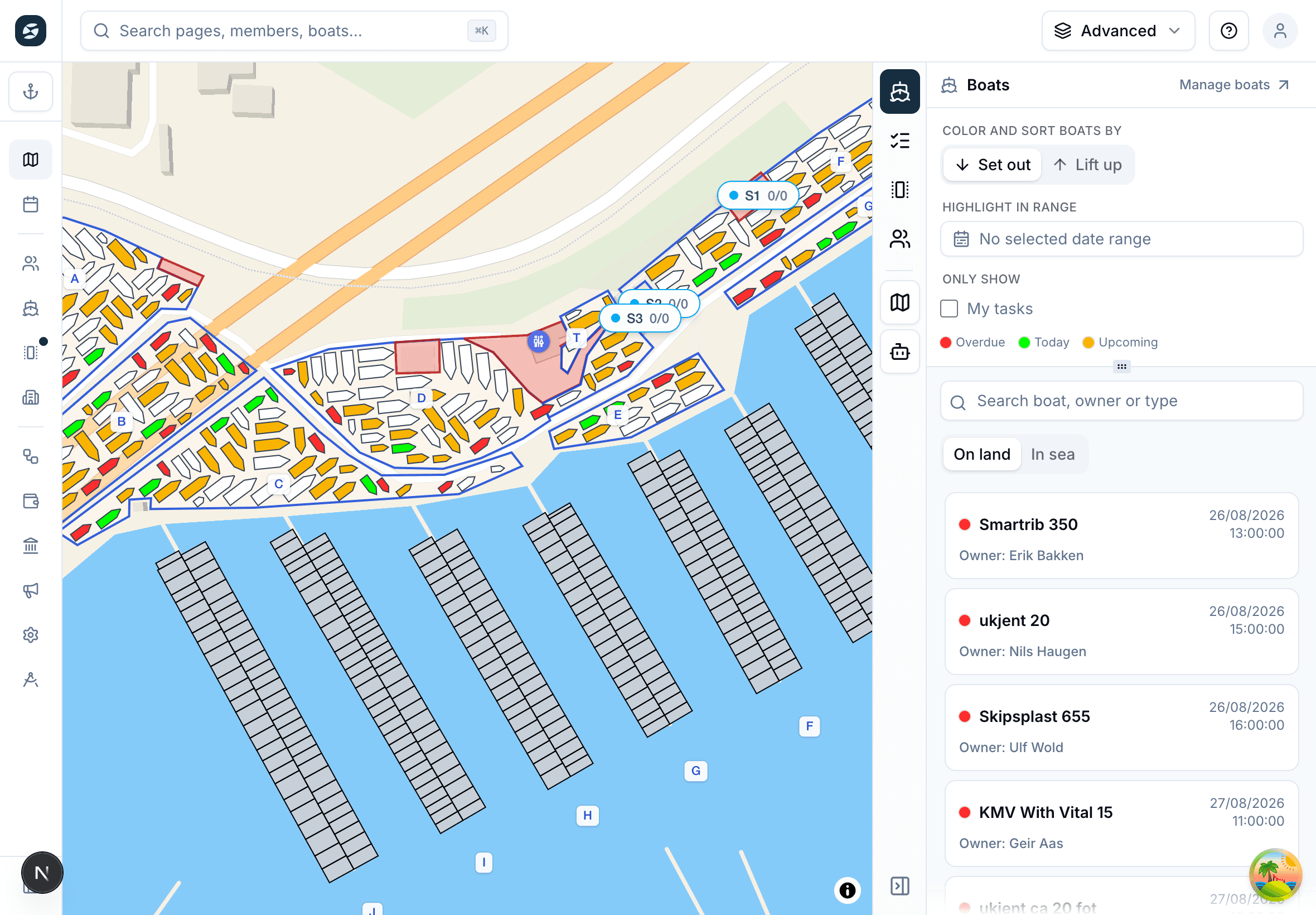Image resolution: width=1316 pixels, height=915 pixels.
Task: Toggle the Today legend filter
Action: pos(1044,342)
